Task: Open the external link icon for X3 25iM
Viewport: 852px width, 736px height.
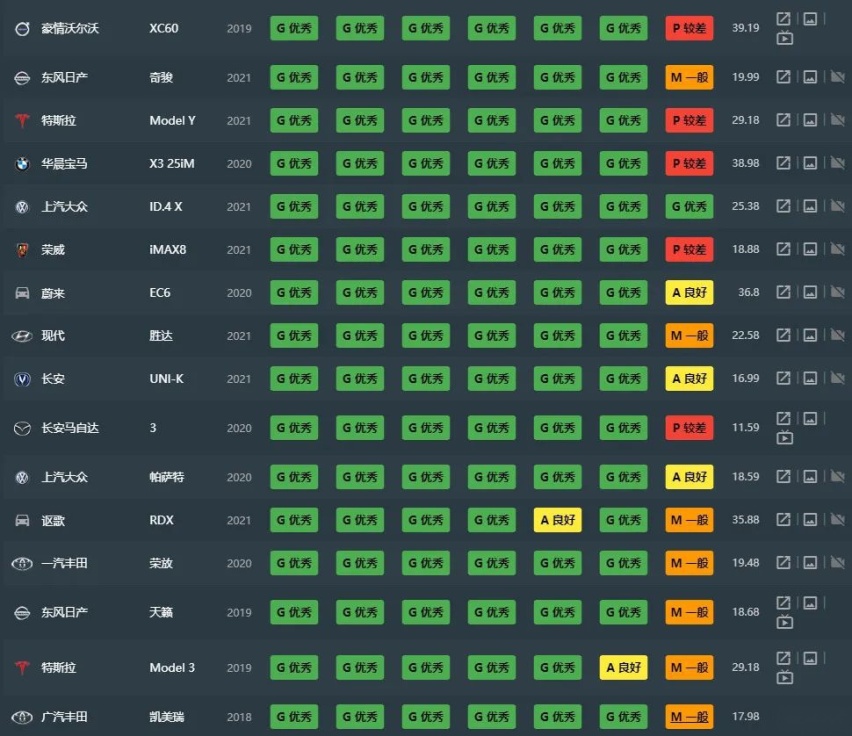Action: pyautogui.click(x=783, y=162)
